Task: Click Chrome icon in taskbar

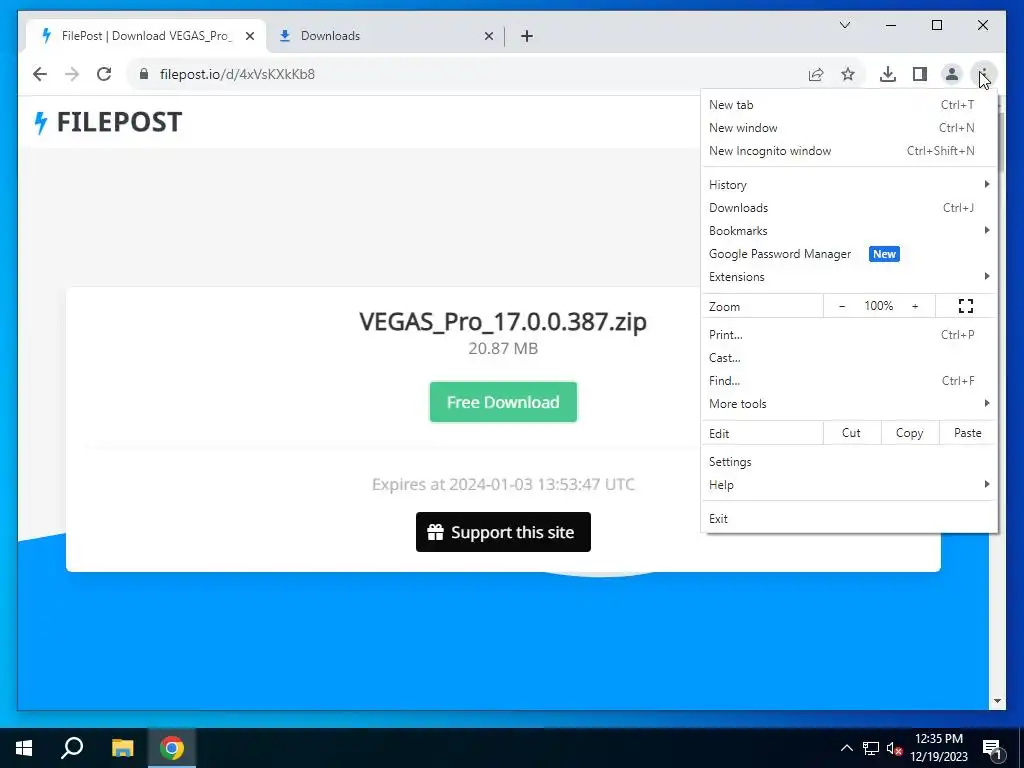Action: 172,748
